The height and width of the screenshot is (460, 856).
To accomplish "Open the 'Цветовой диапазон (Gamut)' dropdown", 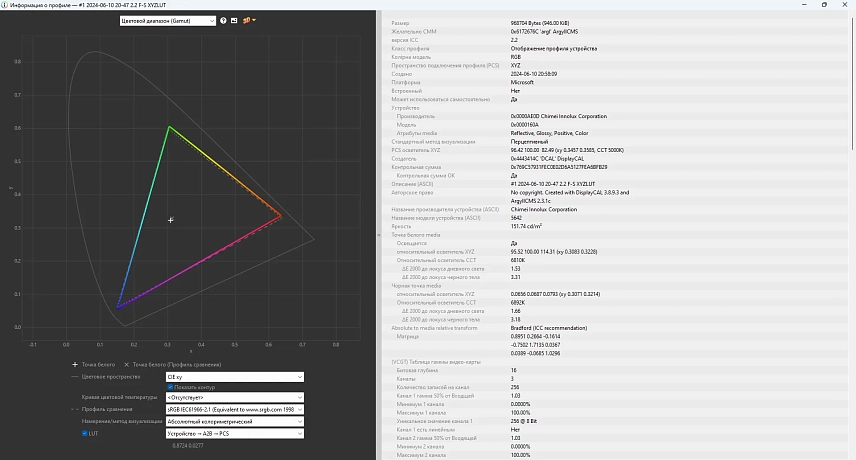I will point(167,20).
